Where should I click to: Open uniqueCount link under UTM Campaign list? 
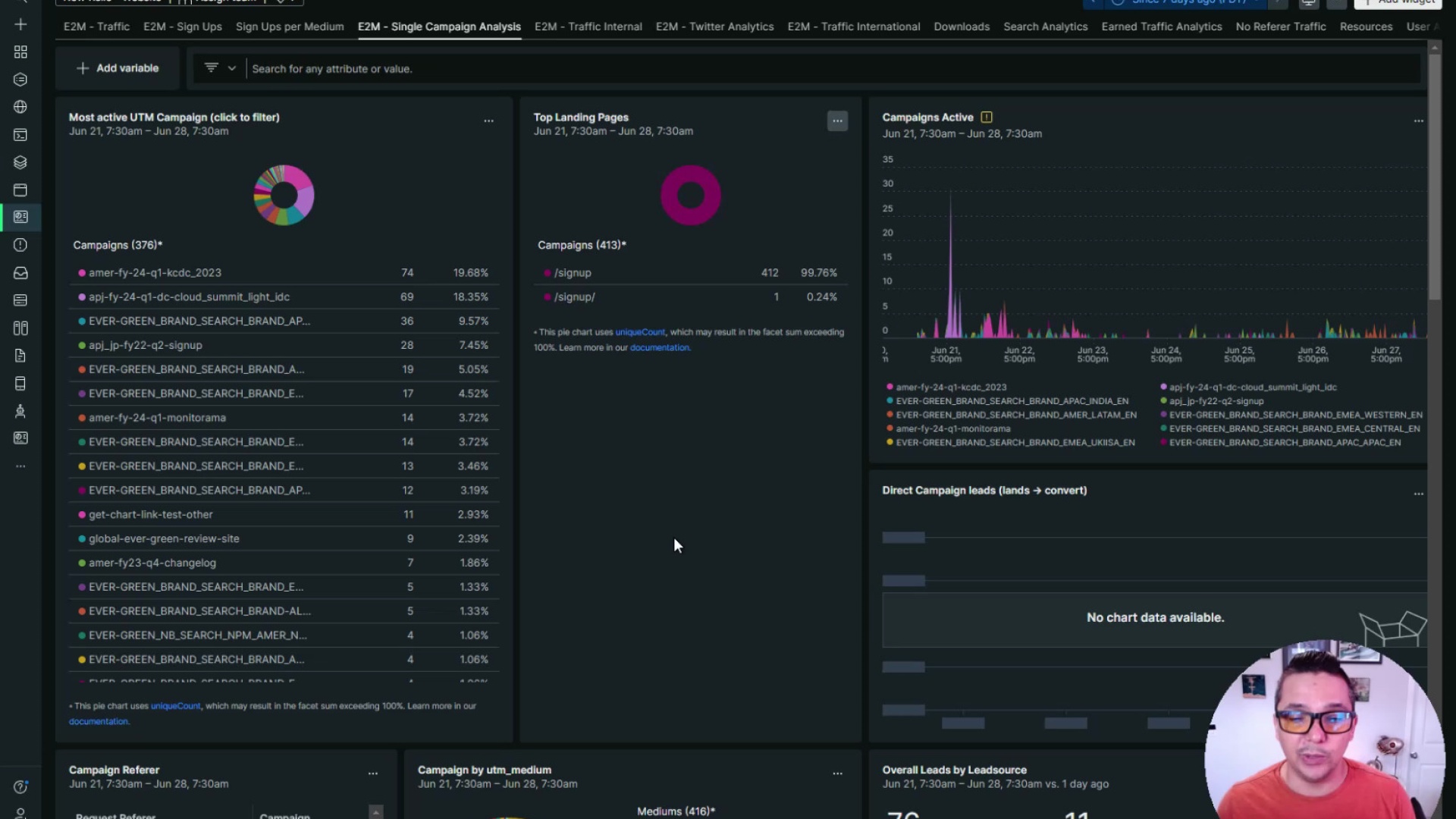click(x=176, y=706)
